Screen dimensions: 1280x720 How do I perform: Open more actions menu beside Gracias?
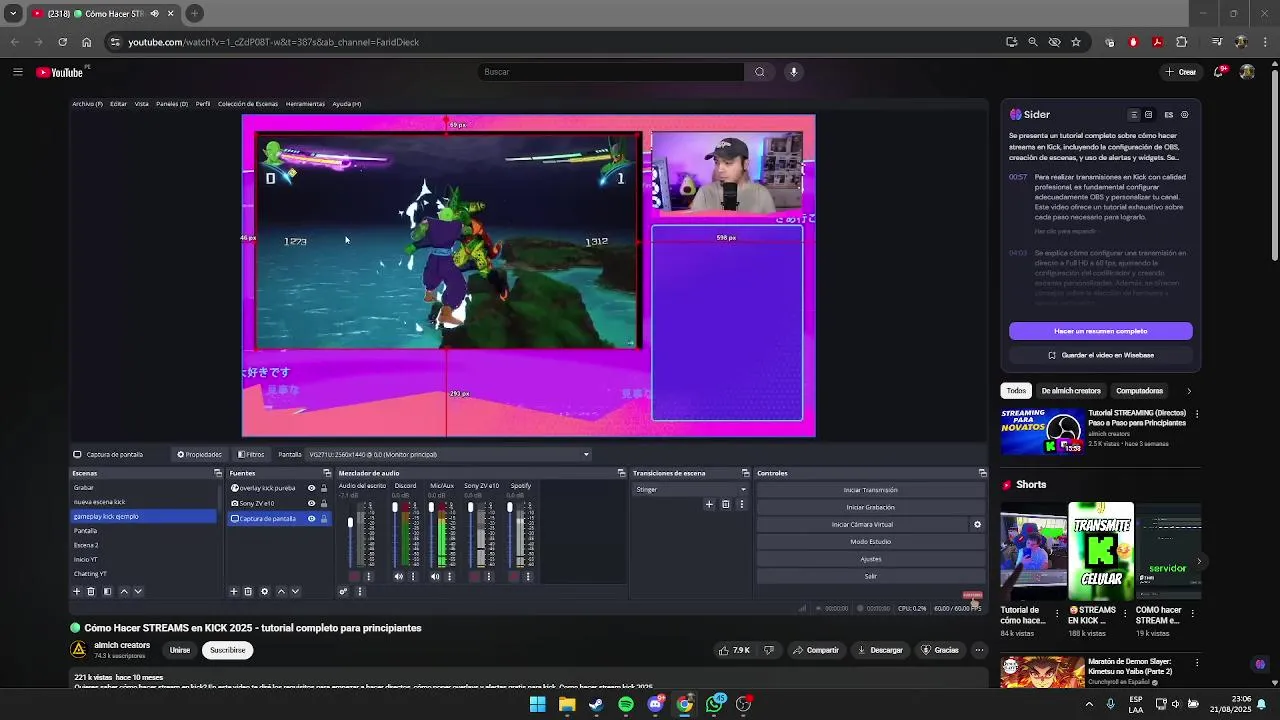click(979, 650)
